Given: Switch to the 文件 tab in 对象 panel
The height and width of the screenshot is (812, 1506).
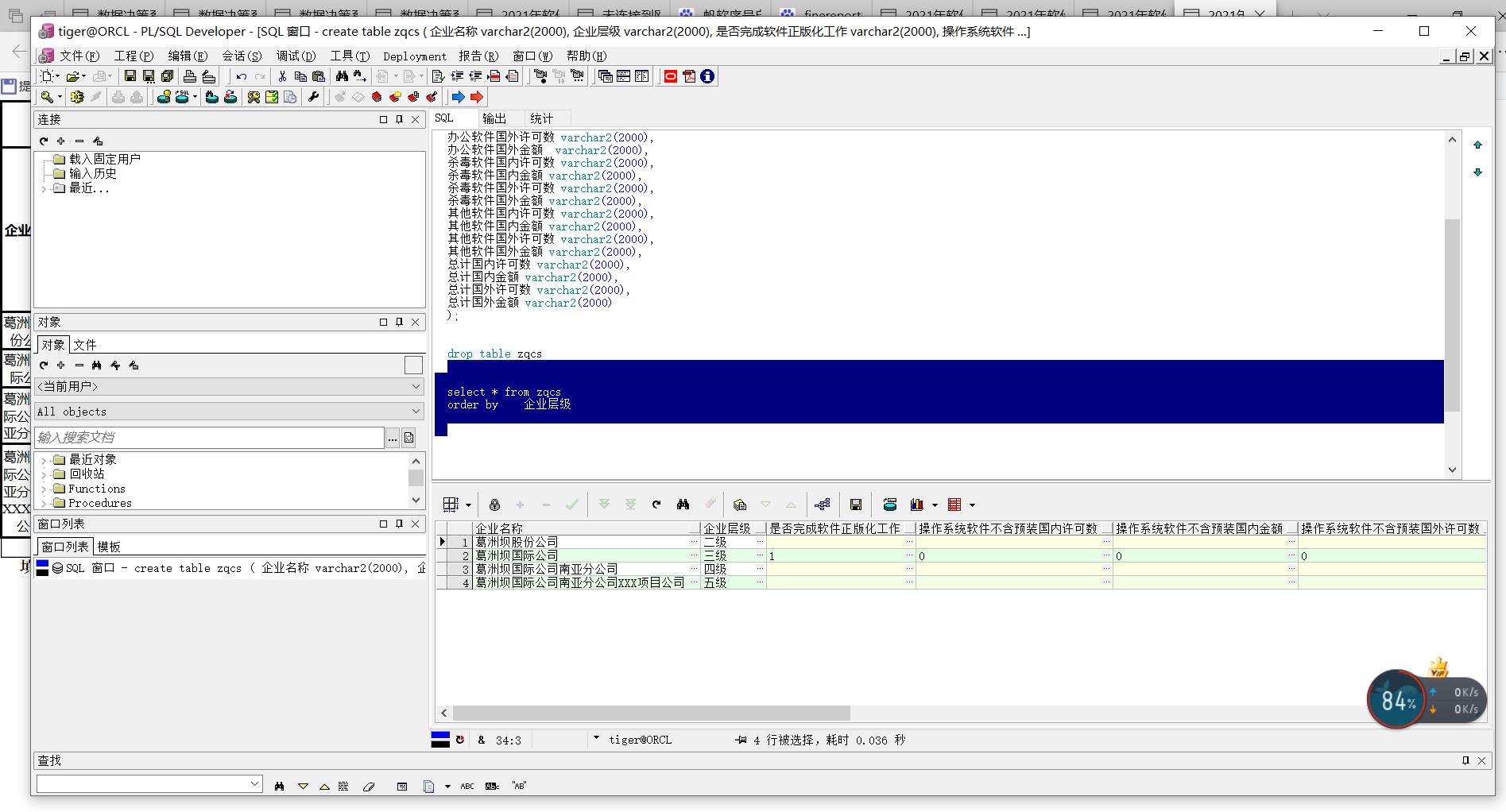Looking at the screenshot, I should coord(85,345).
